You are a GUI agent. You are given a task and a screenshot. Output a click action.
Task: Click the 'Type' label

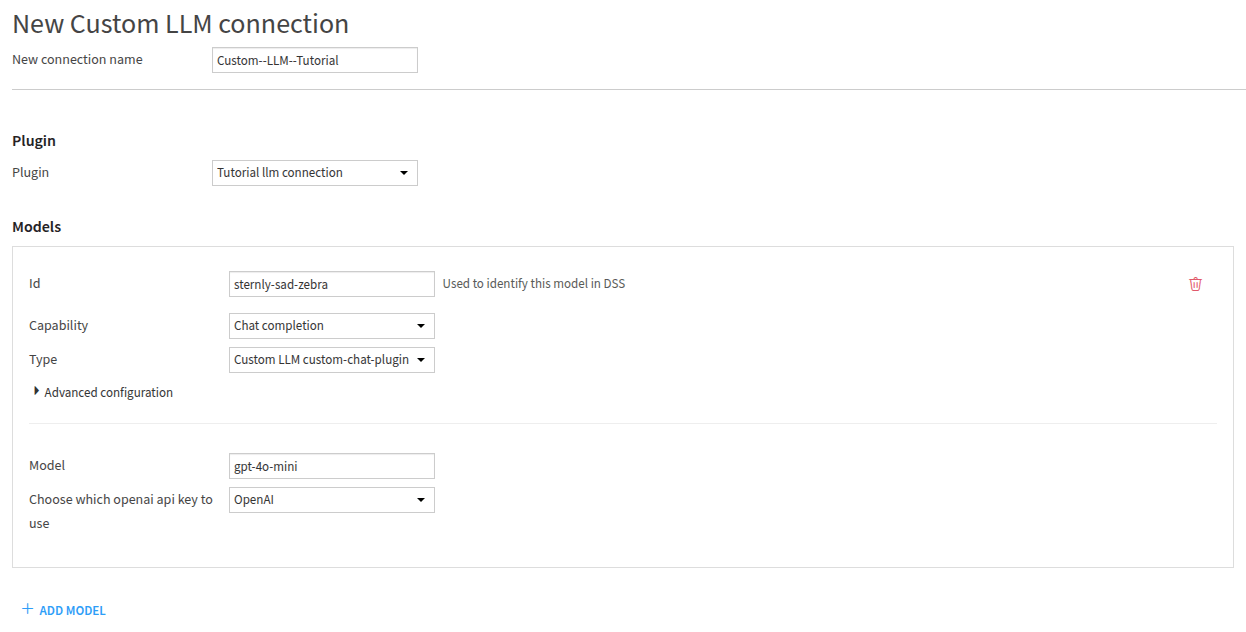[43, 360]
